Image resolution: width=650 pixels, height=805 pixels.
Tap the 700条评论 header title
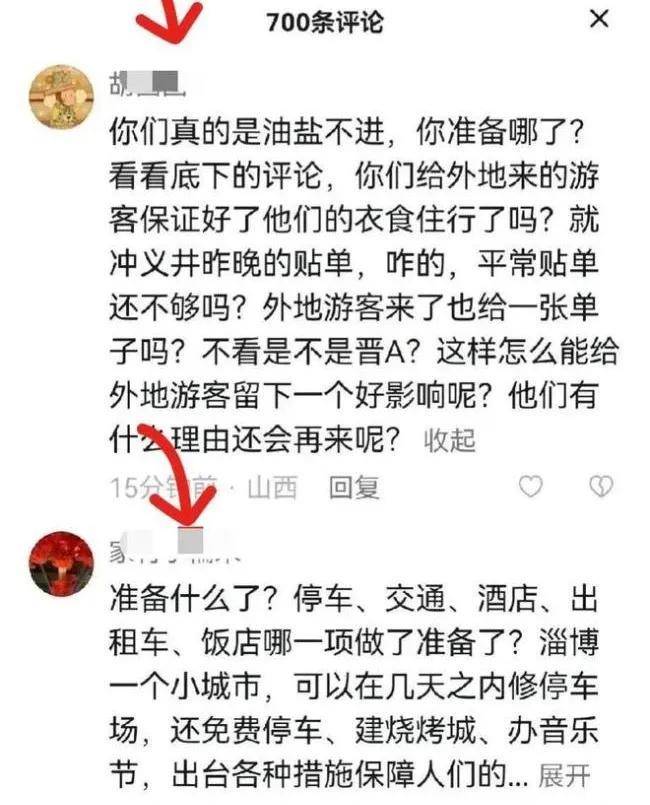point(325,22)
